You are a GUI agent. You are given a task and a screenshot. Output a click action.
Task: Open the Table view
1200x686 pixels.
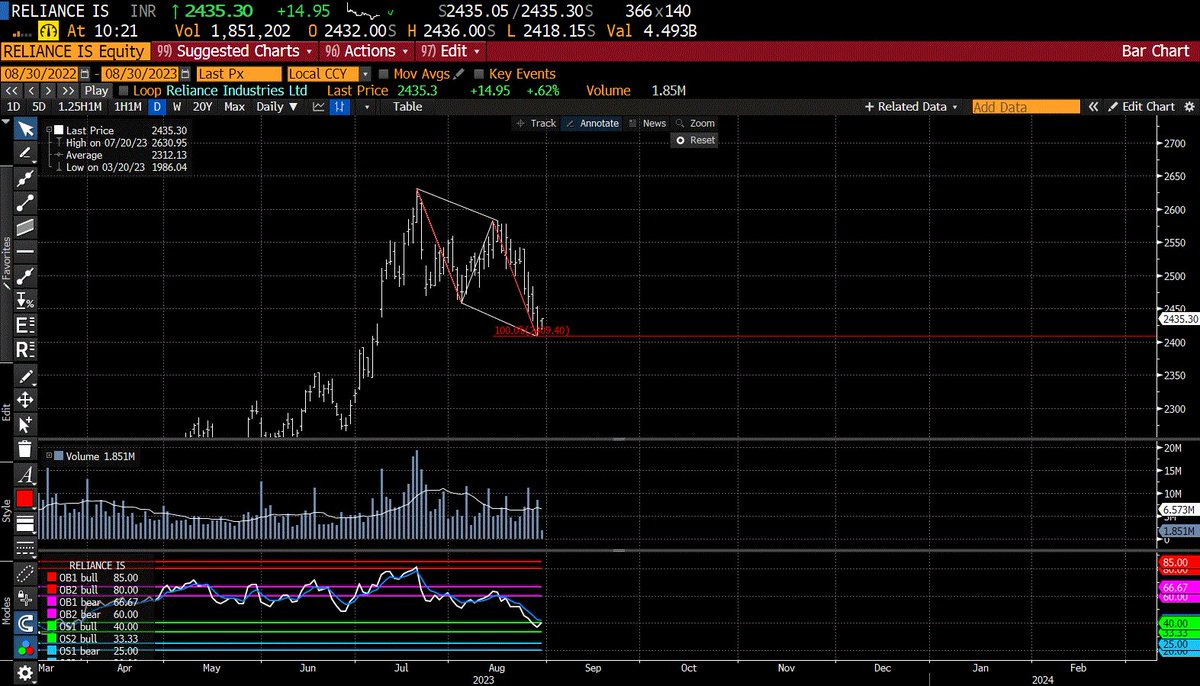(x=407, y=106)
